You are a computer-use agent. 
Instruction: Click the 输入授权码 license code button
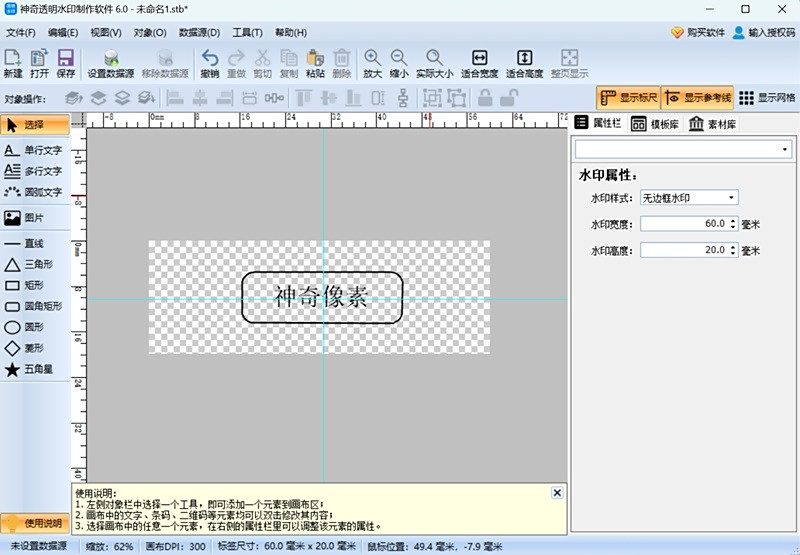(x=764, y=33)
